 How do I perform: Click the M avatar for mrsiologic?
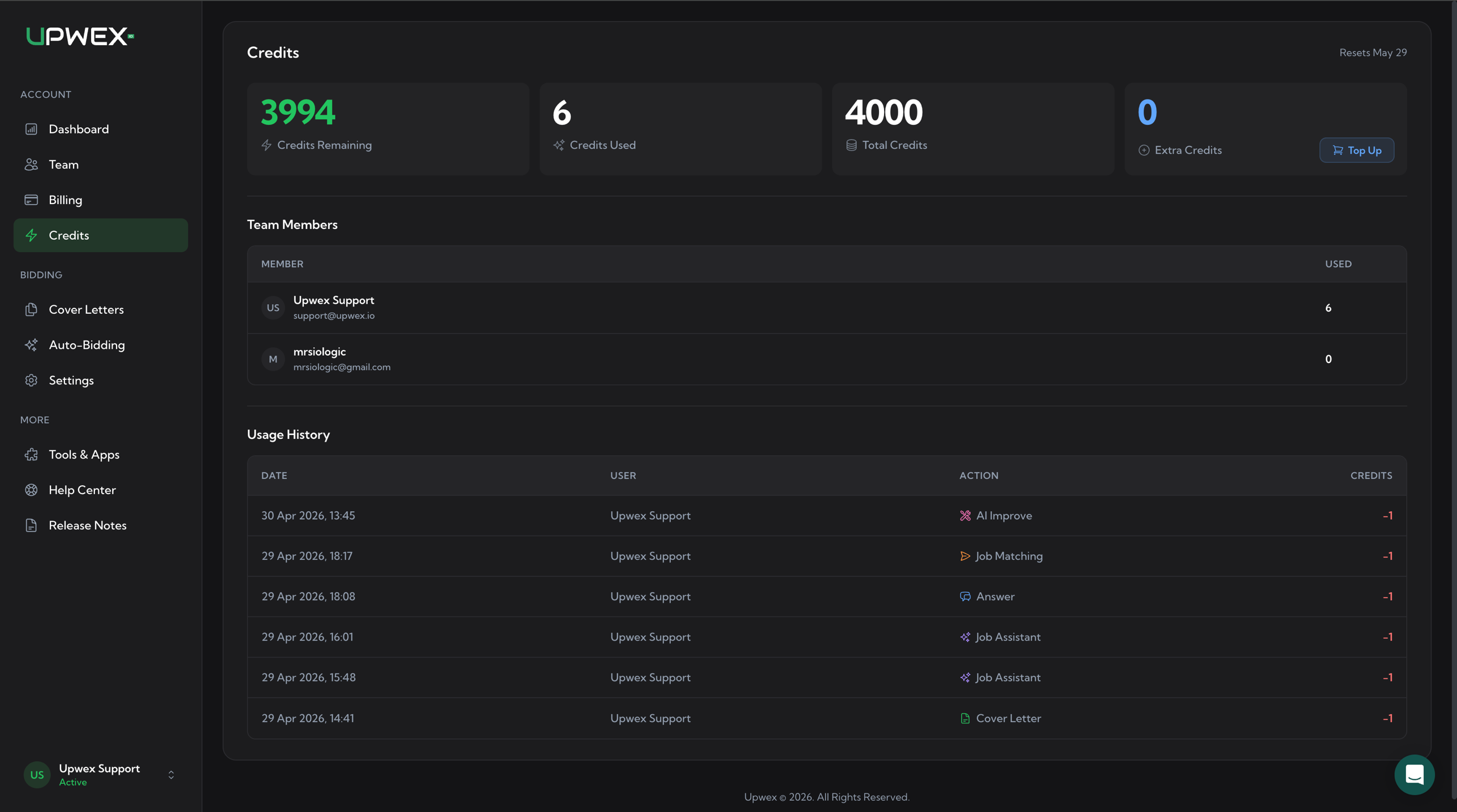(273, 359)
